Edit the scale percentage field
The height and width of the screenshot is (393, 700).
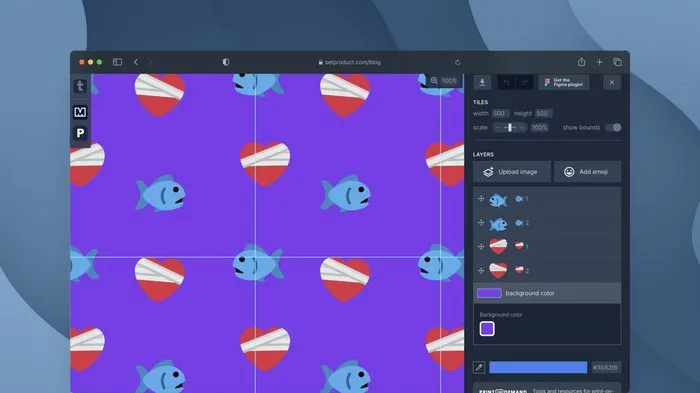pos(539,128)
